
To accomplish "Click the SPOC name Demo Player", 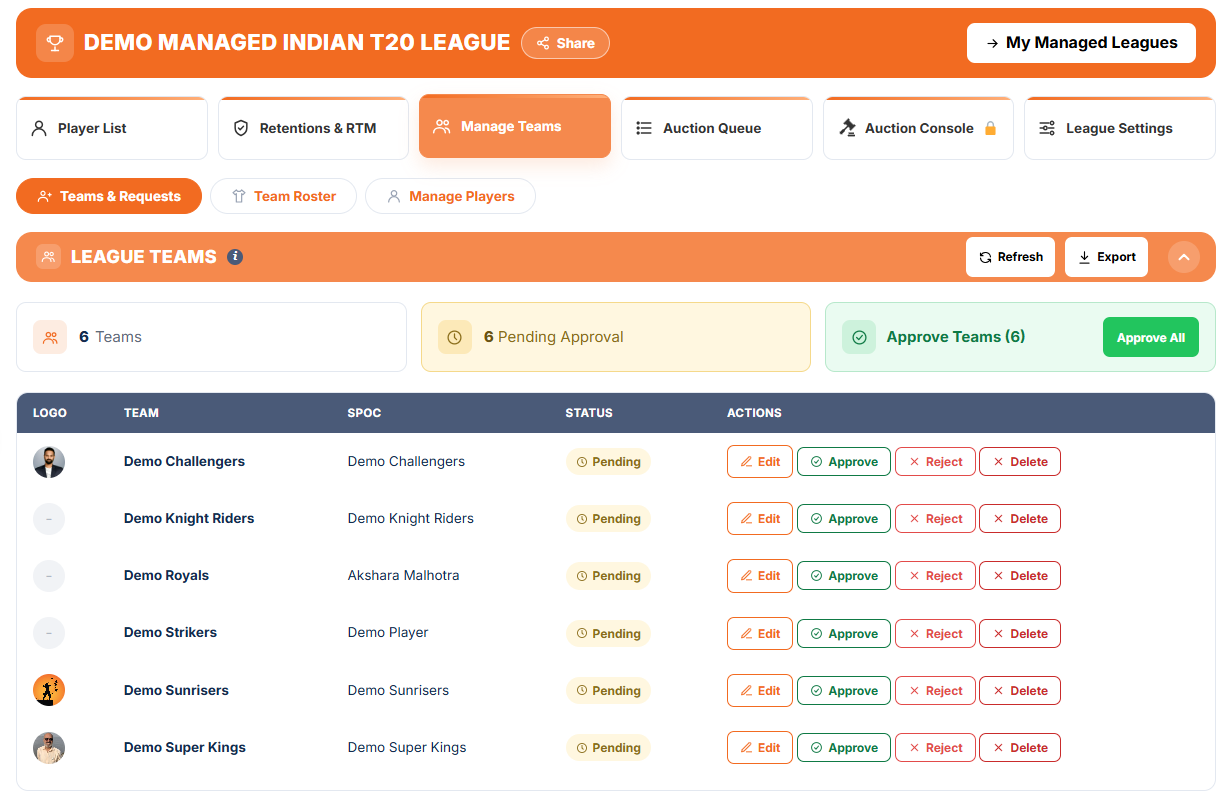I will pos(388,633).
